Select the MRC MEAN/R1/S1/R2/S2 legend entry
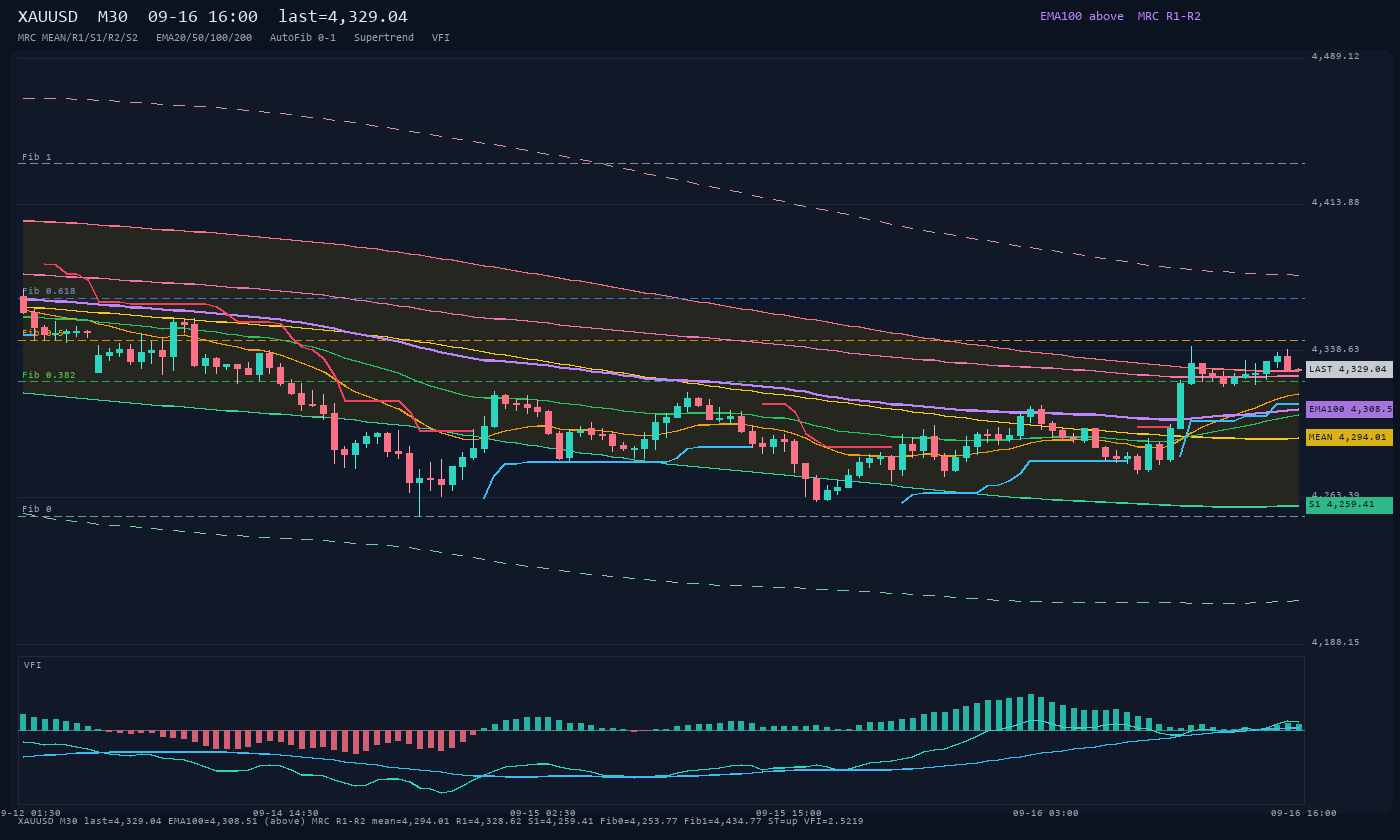 pyautogui.click(x=78, y=38)
